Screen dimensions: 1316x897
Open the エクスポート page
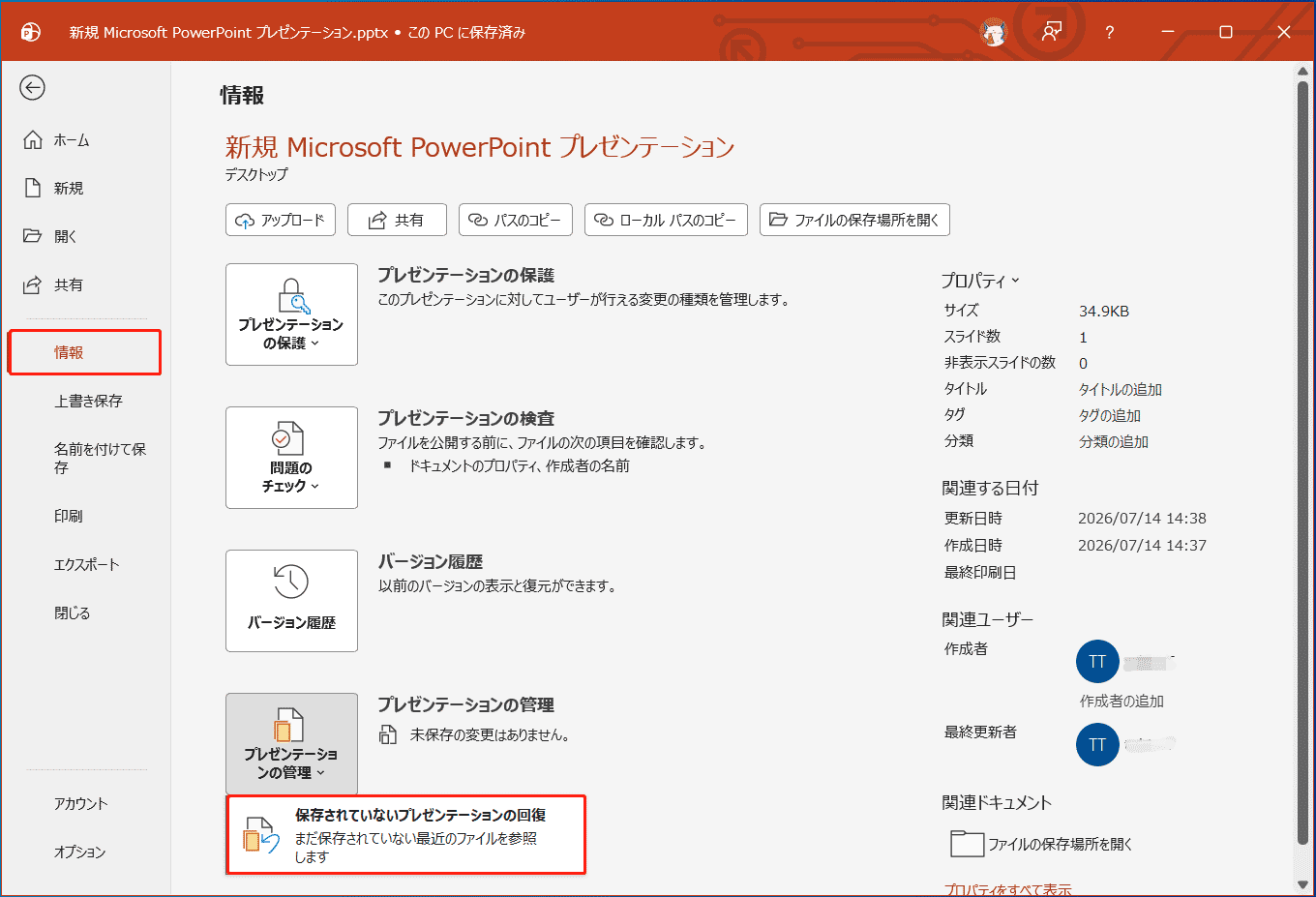pos(86,564)
